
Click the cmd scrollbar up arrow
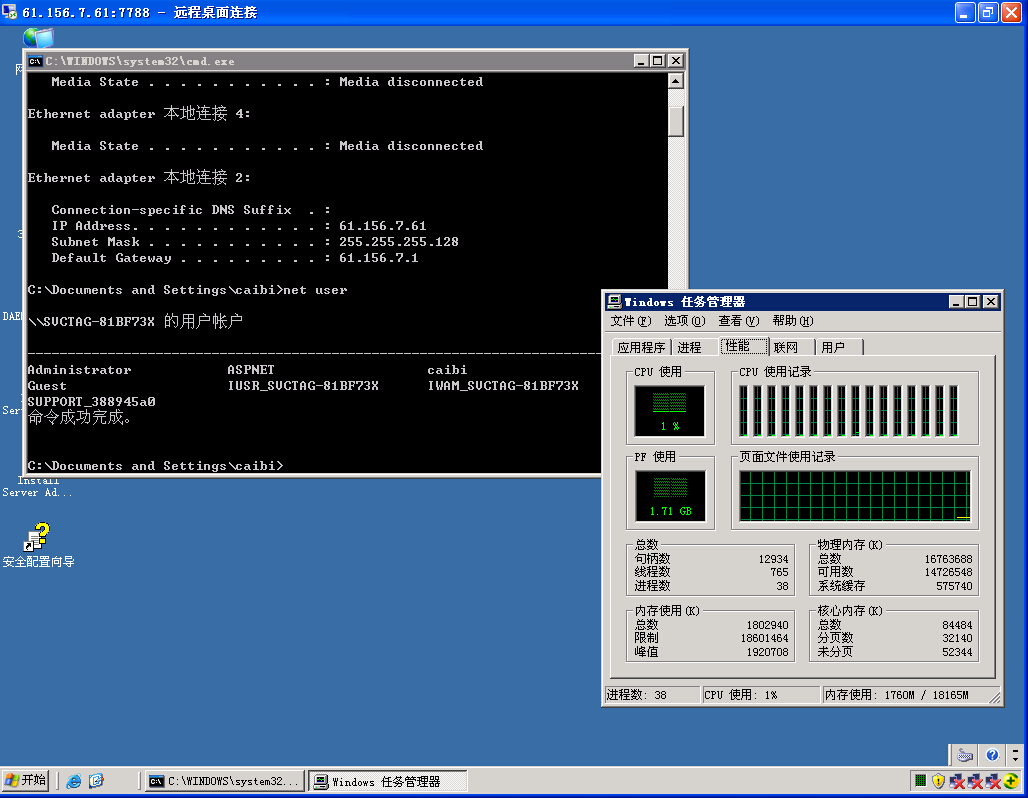coord(675,81)
